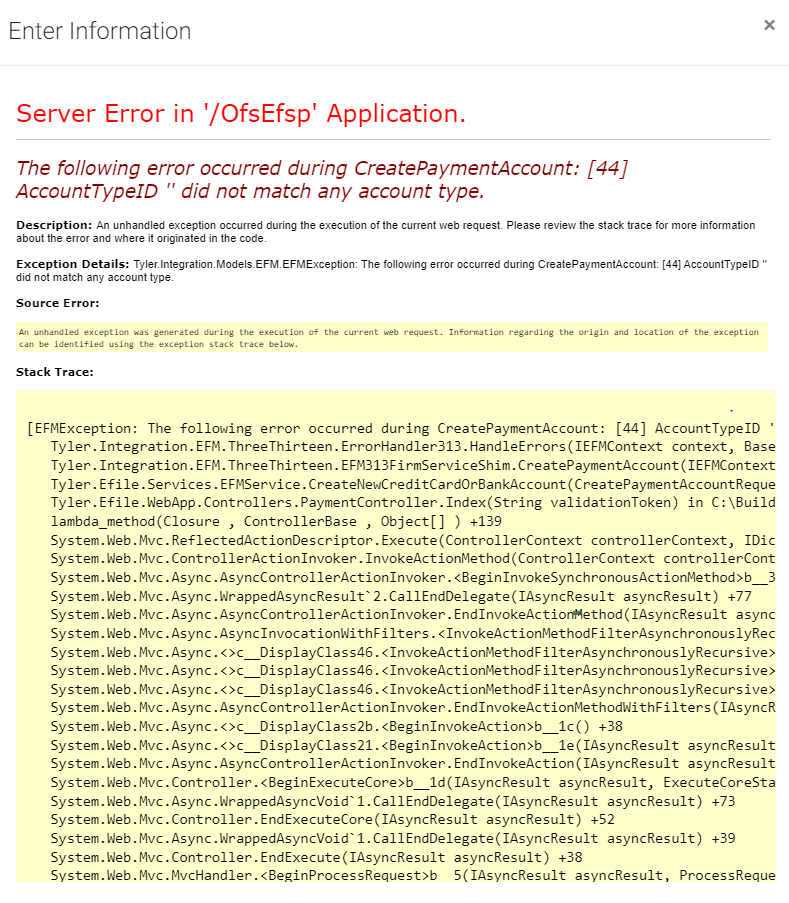Click the 'Source Error:' label
The width and height of the screenshot is (789, 903).
pyautogui.click(x=58, y=303)
